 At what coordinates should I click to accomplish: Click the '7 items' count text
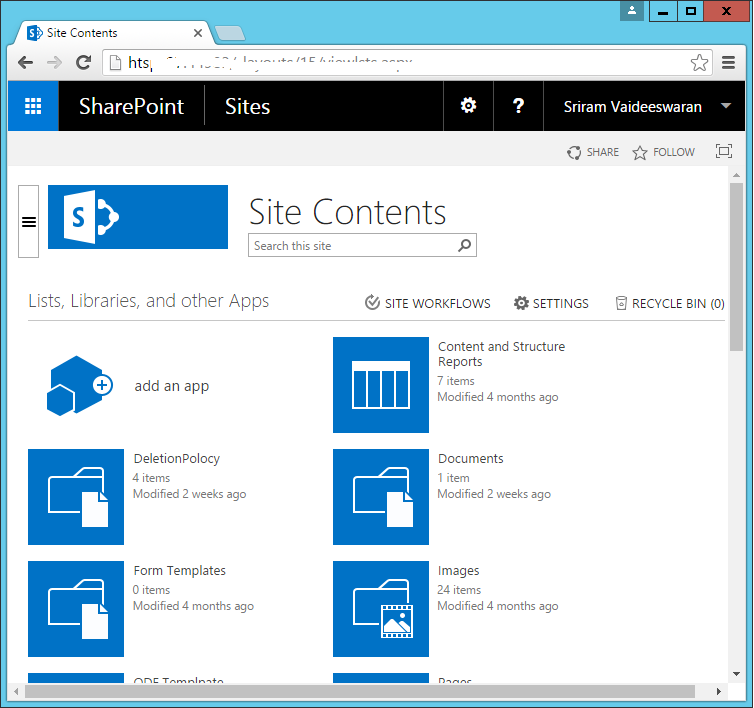(456, 381)
